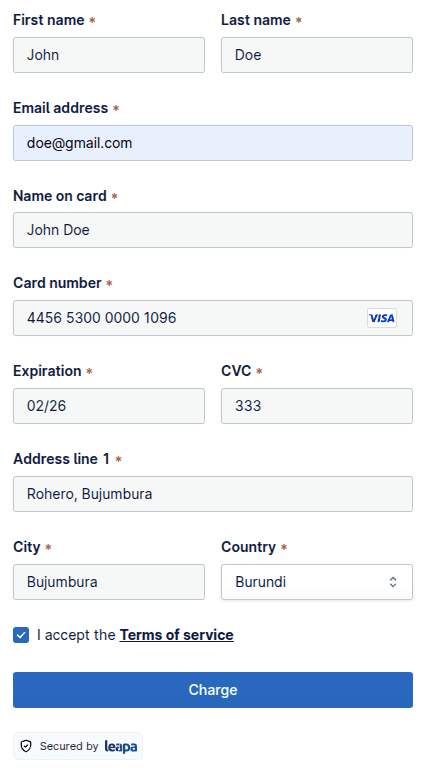Uncheck the accept Terms of service checkbox
Image resolution: width=425 pixels, height=780 pixels.
coord(21,635)
